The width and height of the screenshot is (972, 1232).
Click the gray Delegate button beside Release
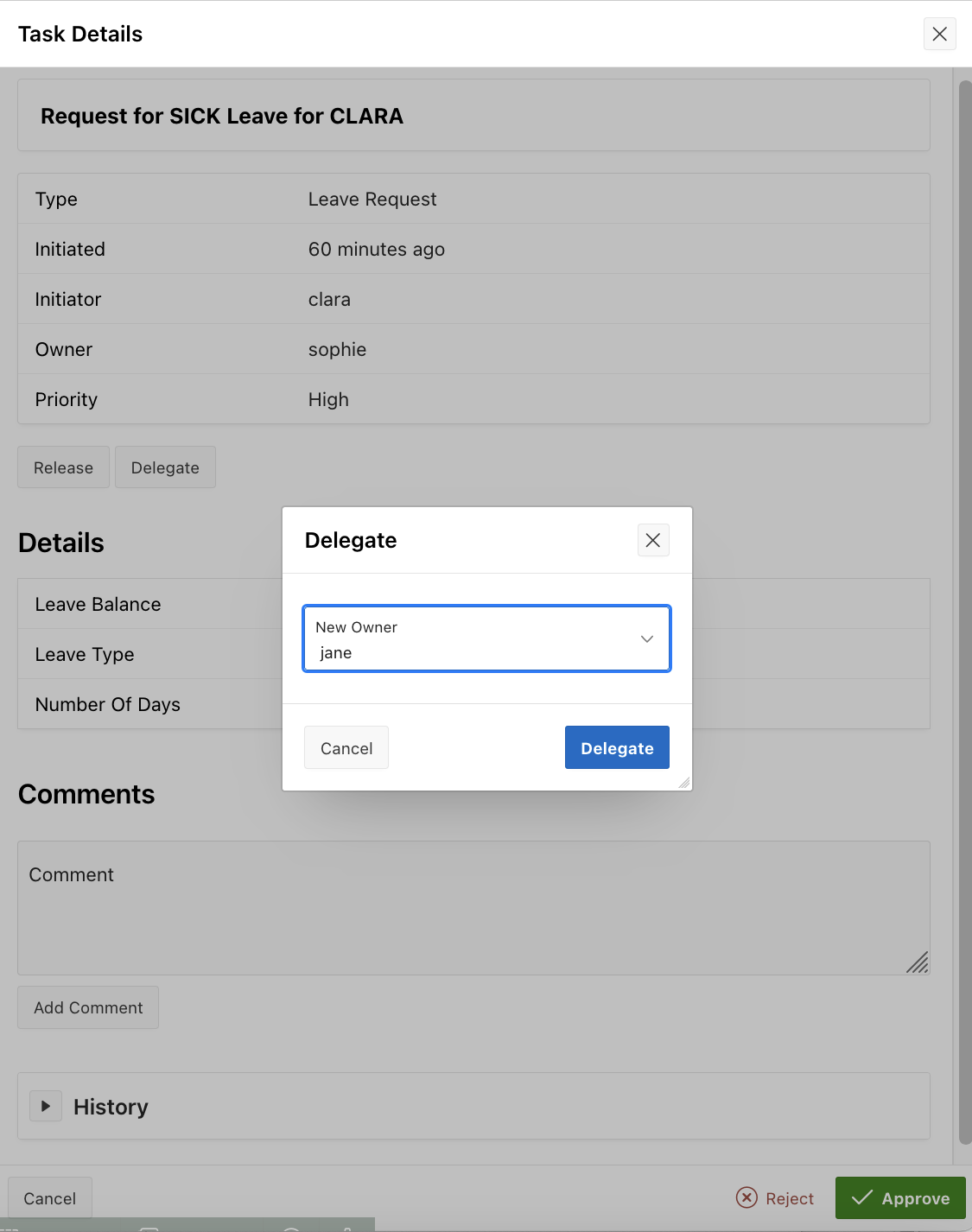click(165, 467)
